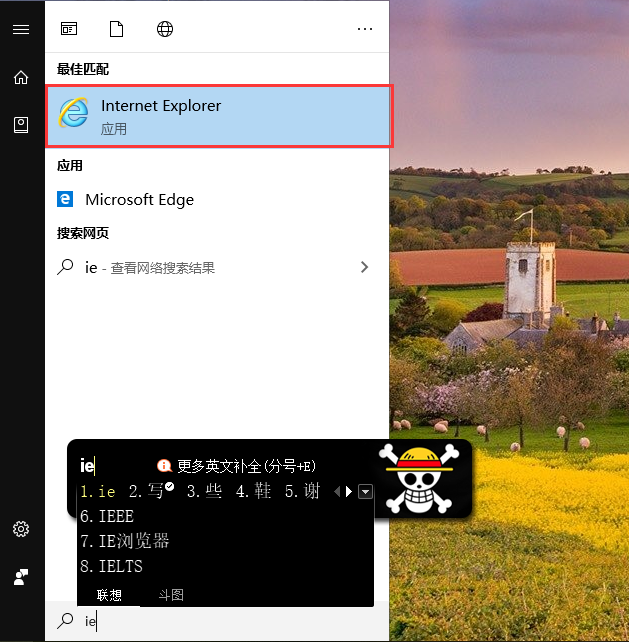The height and width of the screenshot is (642, 629).
Task: Click the skull pirate IME skin logo
Action: (x=419, y=478)
